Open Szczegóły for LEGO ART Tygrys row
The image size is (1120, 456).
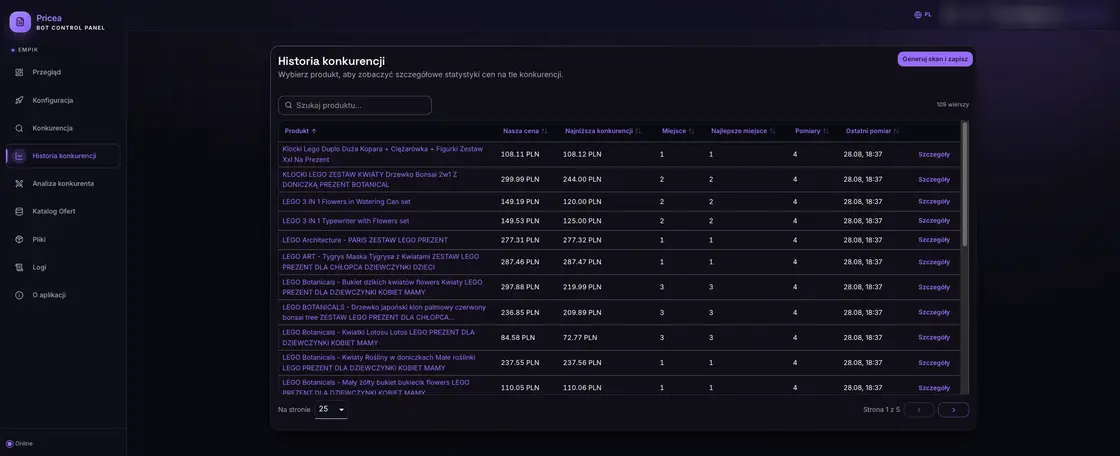[934, 262]
